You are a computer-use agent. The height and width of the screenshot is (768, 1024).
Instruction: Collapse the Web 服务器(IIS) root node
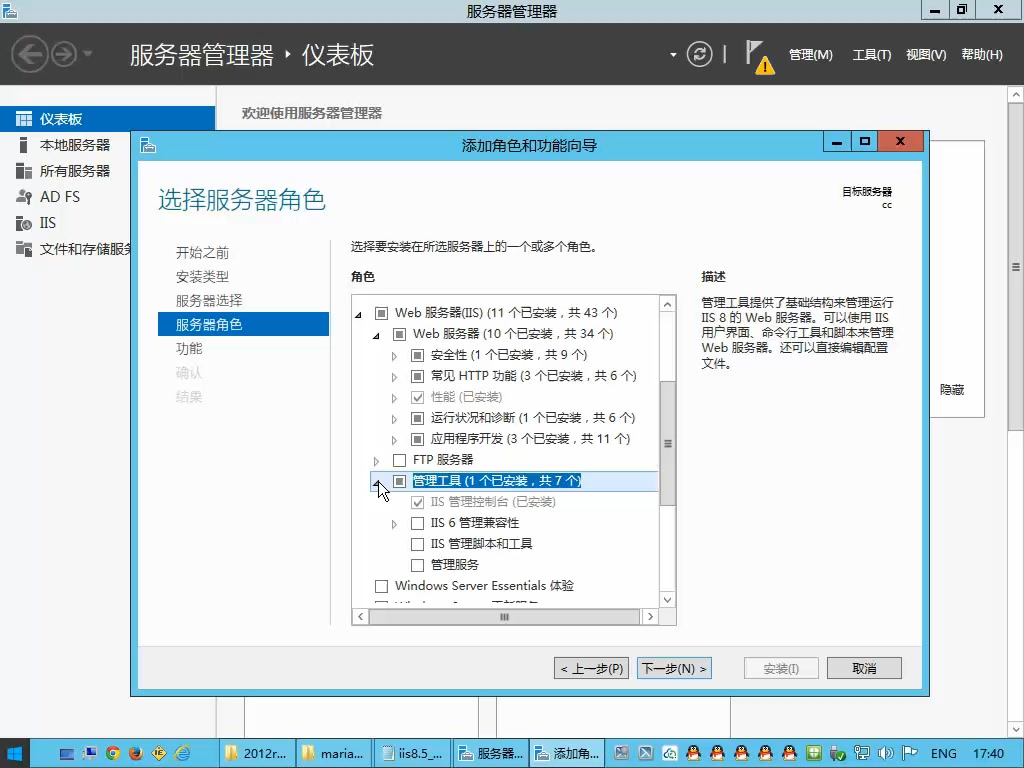[359, 315]
